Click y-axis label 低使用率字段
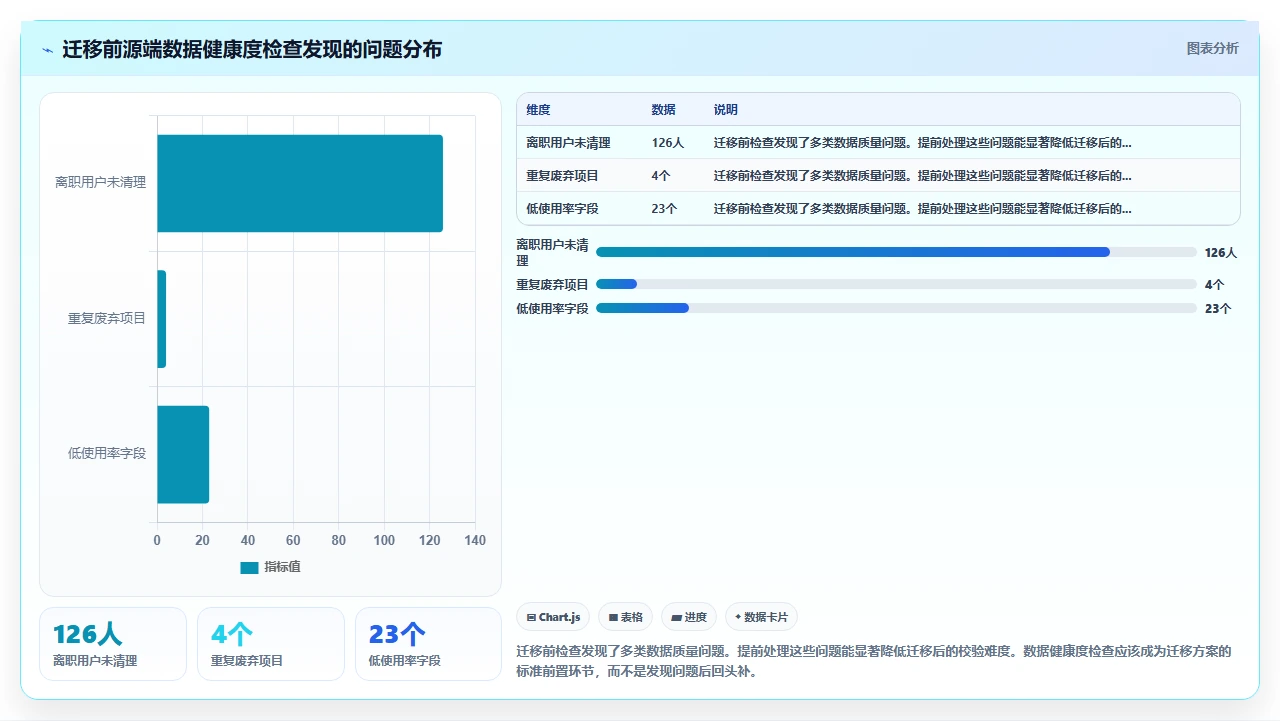Screen dimensions: 1280x721 (x=107, y=454)
